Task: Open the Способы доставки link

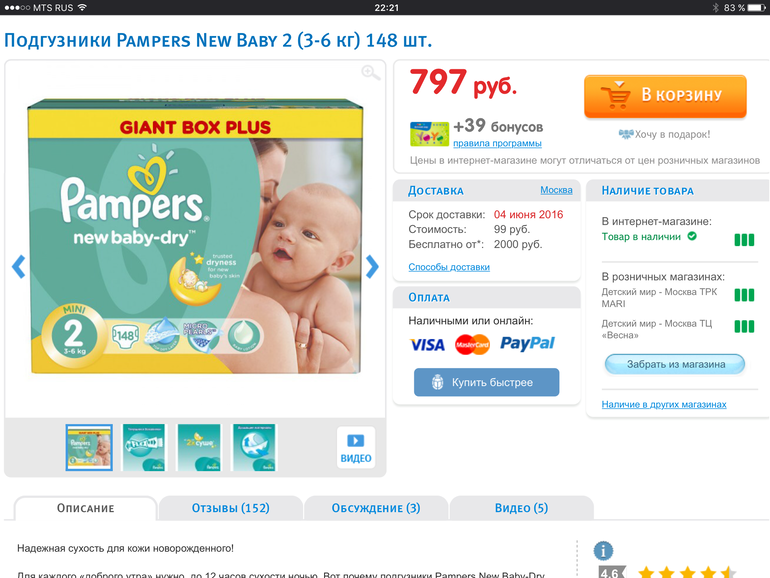Action: 449,267
